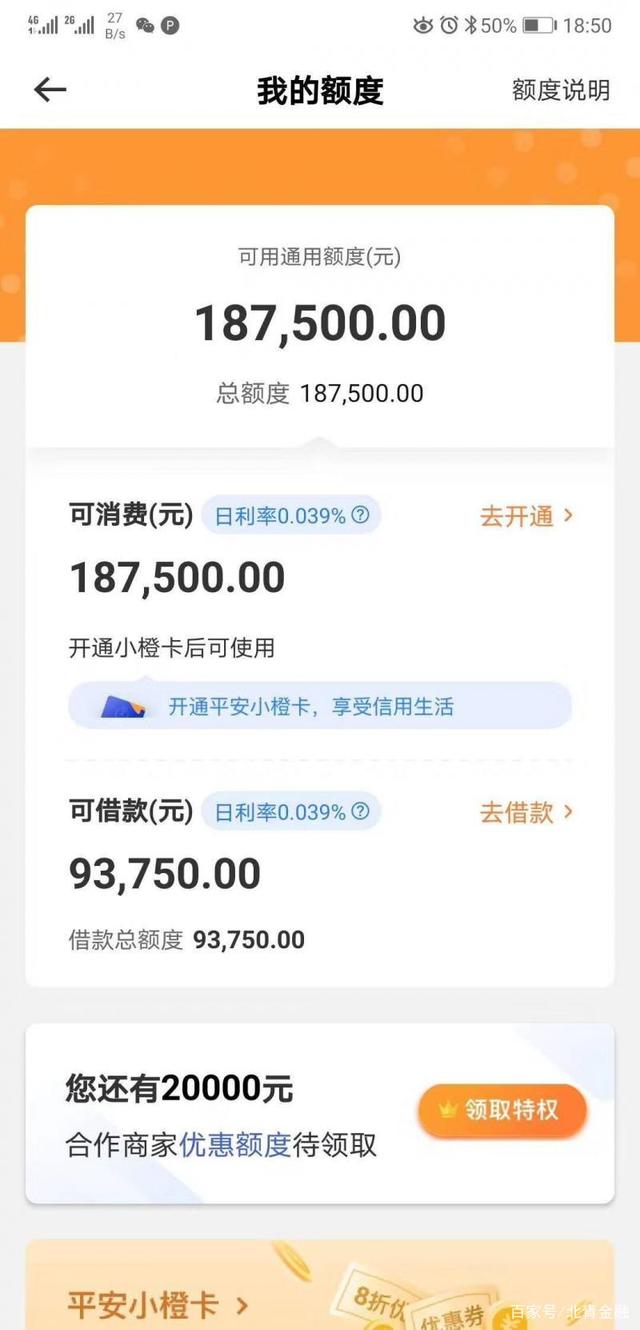The width and height of the screenshot is (640, 1330).
Task: Tap the back arrow at top left
Action: click(47, 90)
